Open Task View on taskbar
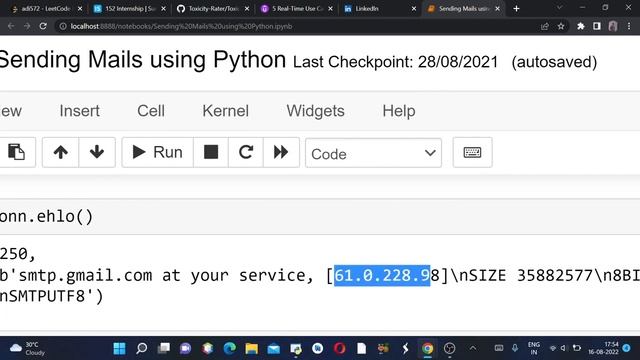The image size is (640, 360). (164, 348)
